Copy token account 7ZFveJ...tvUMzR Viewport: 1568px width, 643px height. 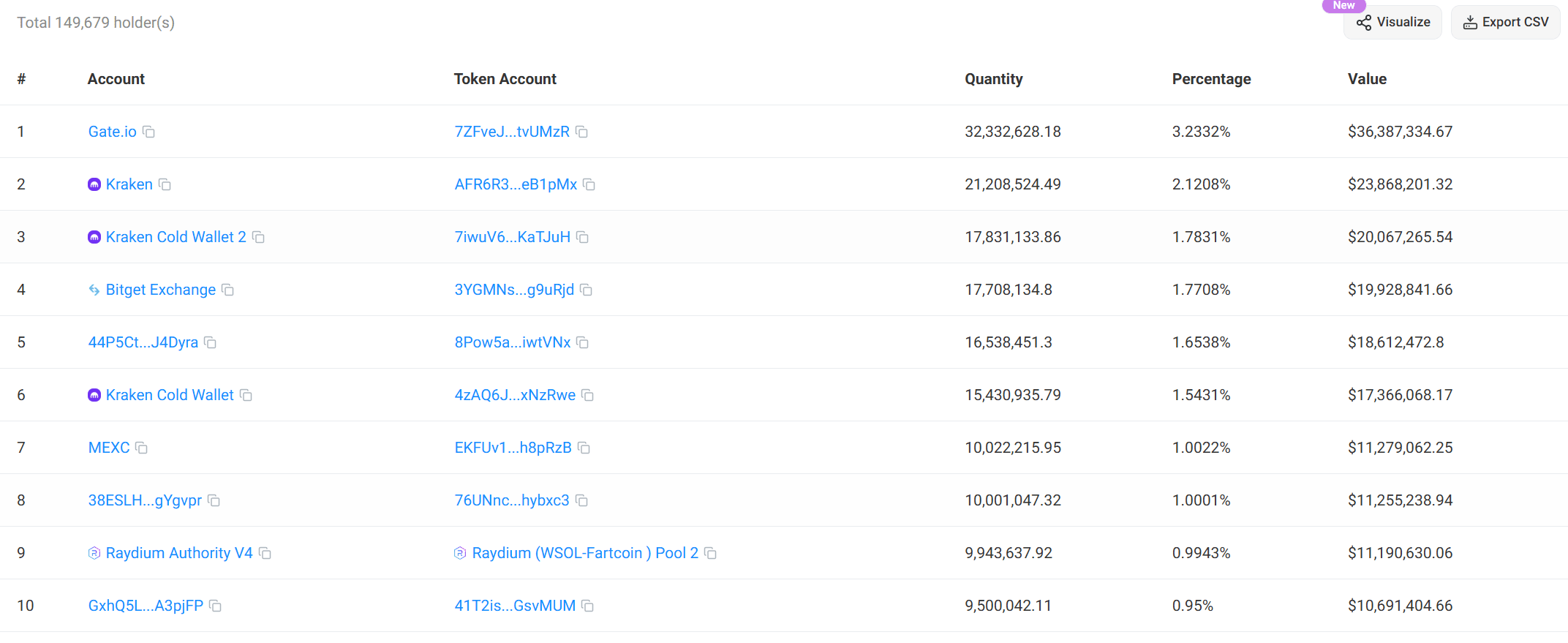tap(581, 132)
